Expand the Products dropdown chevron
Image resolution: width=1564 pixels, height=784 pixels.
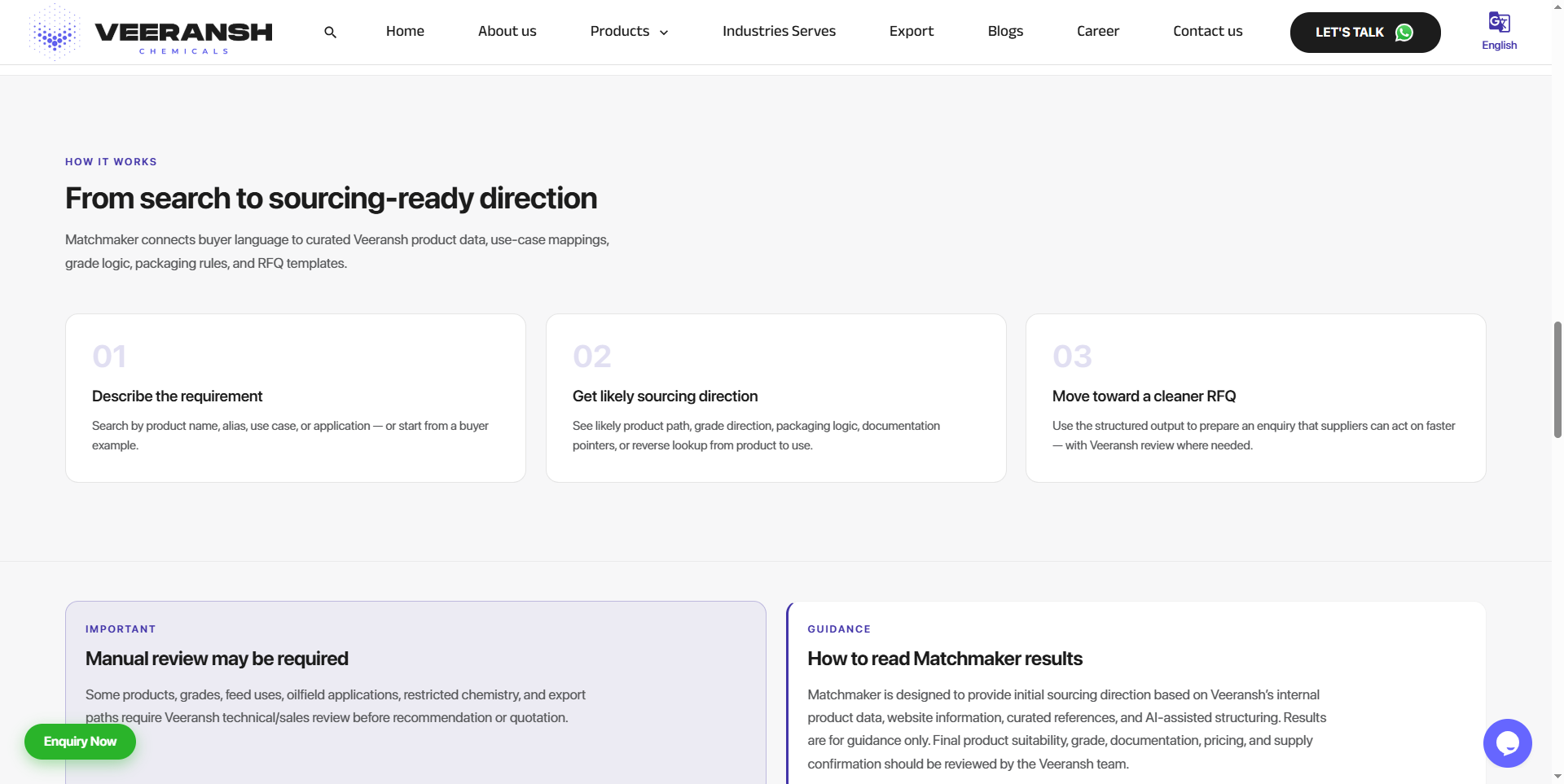point(664,33)
